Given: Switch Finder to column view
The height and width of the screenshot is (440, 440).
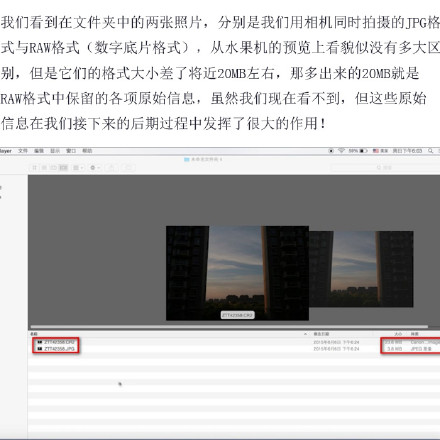Looking at the screenshot, I should point(53,168).
